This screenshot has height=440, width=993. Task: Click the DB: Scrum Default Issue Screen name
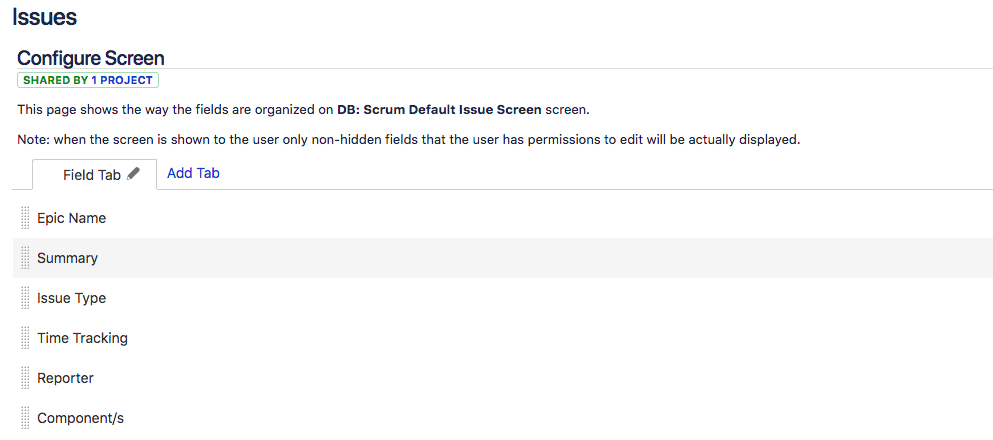click(x=439, y=110)
